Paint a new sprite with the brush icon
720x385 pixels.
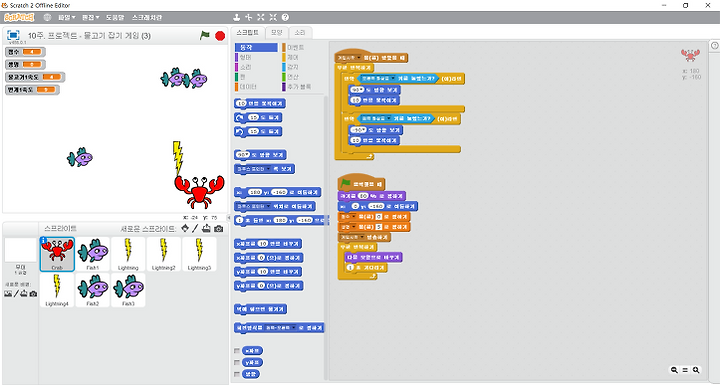click(195, 228)
